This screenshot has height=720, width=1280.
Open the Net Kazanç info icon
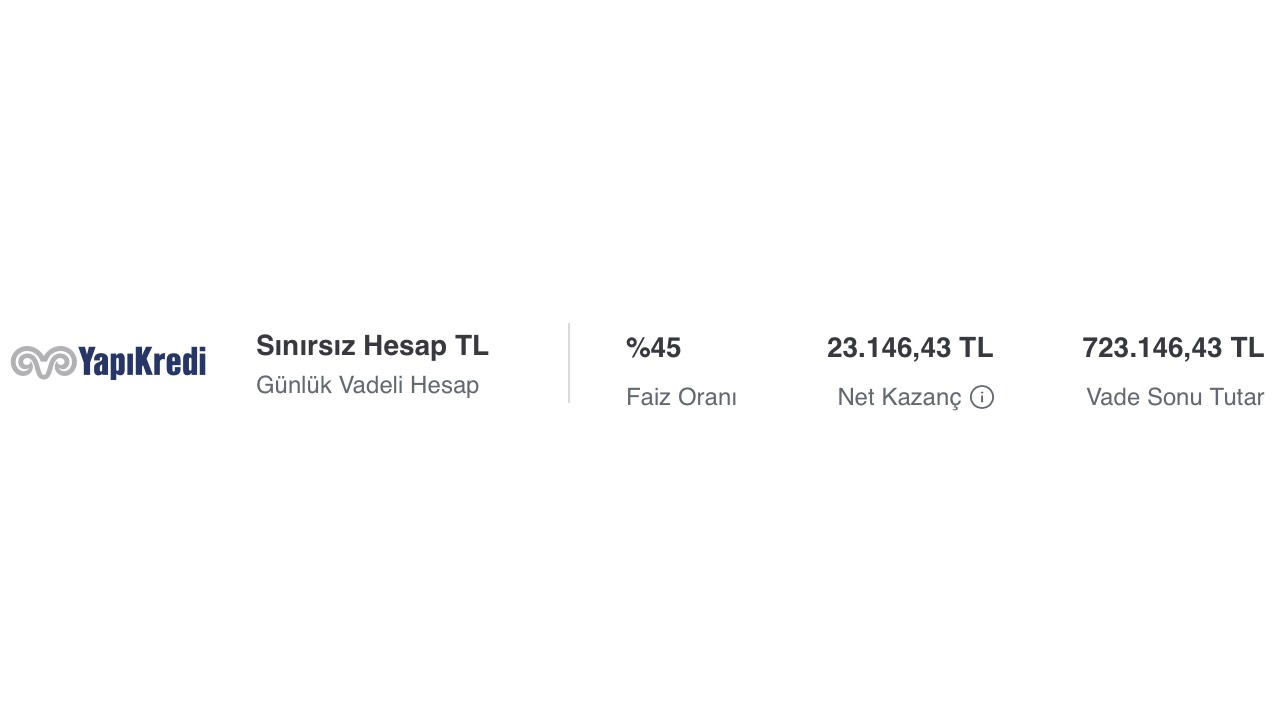pos(982,398)
